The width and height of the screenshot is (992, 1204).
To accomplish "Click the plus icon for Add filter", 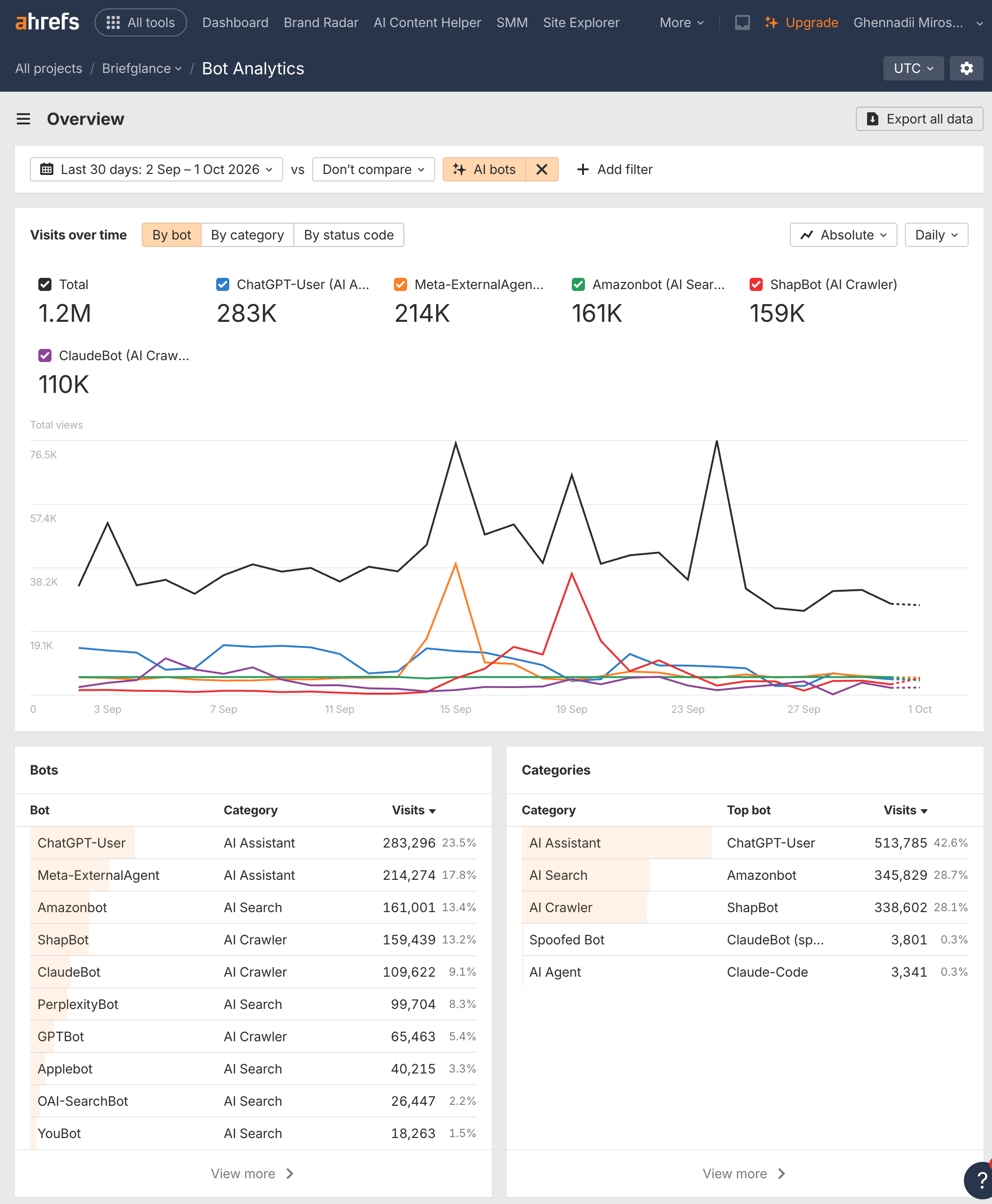I will point(582,169).
